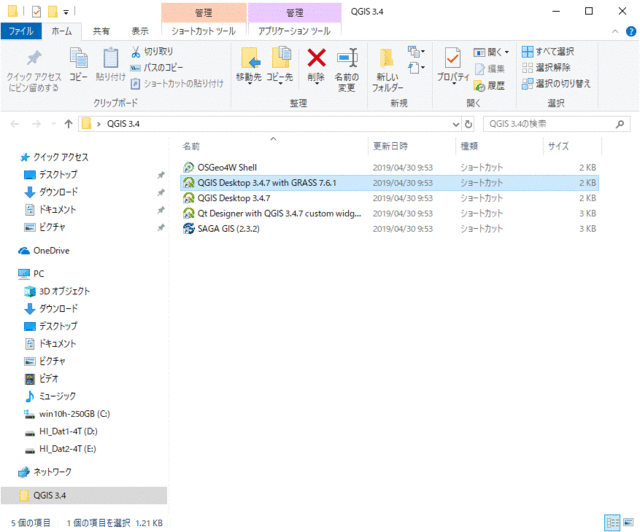Select クイック アクセス in navigation pane

(x=54, y=157)
